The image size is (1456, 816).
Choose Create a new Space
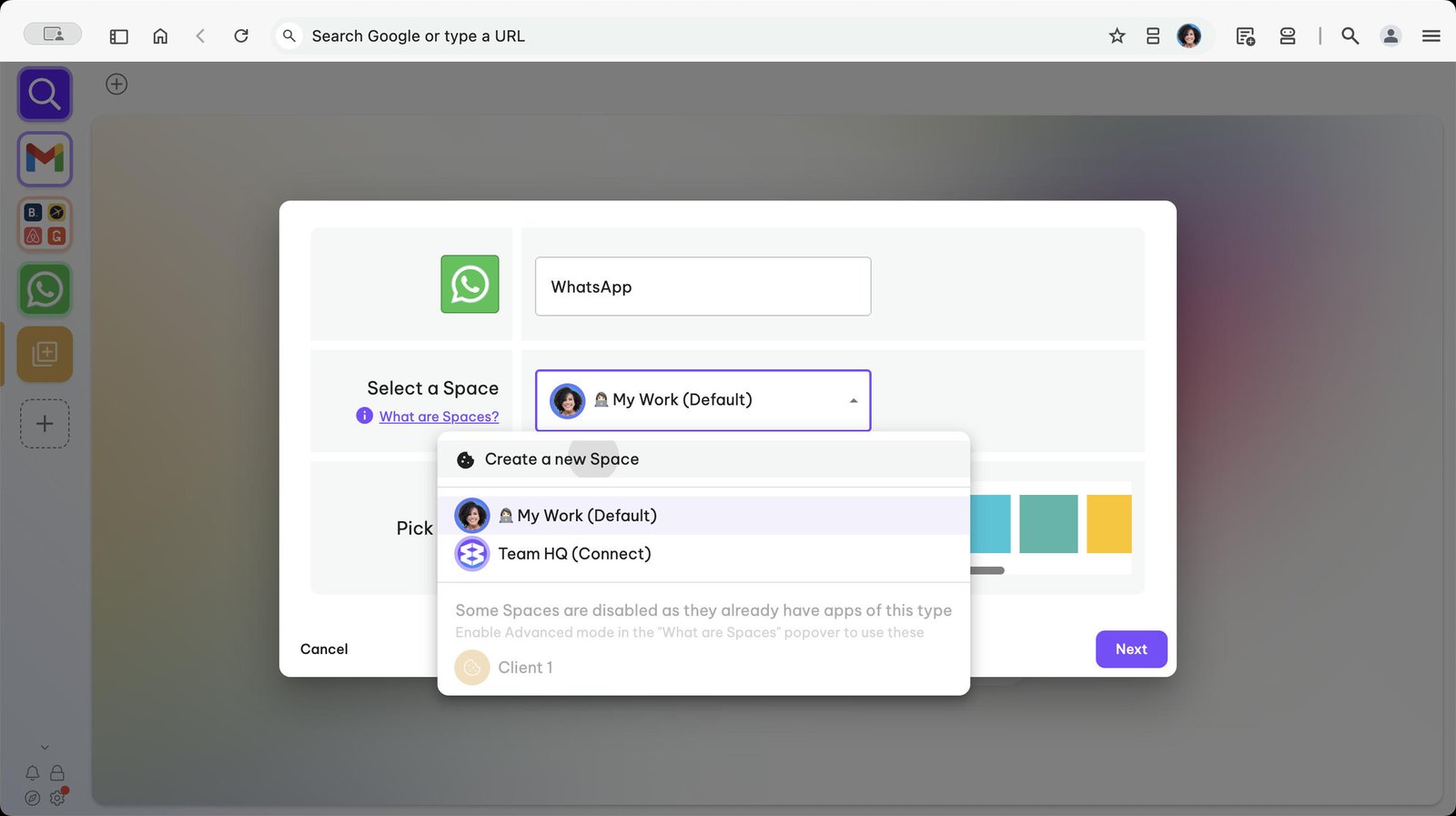tap(703, 459)
